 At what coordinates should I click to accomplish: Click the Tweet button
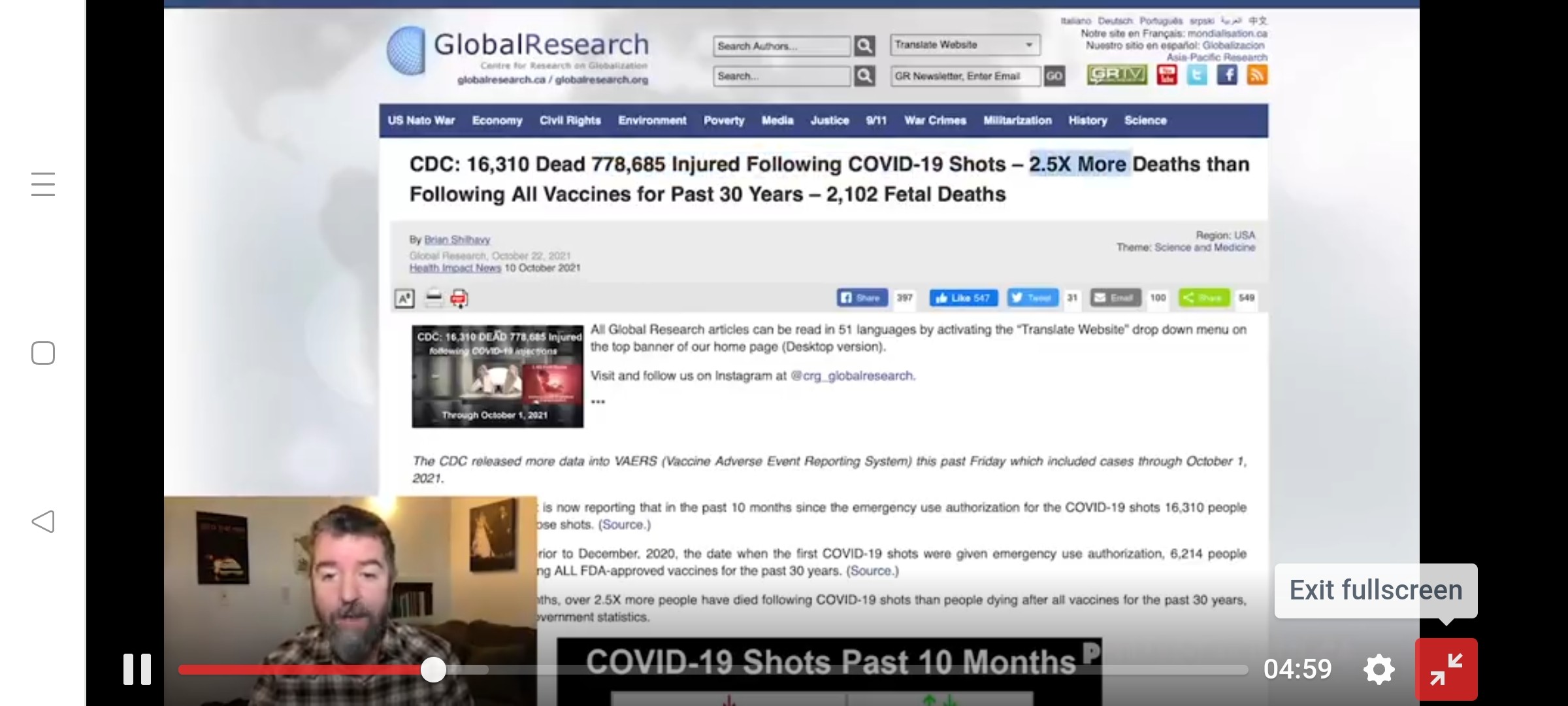click(1033, 298)
